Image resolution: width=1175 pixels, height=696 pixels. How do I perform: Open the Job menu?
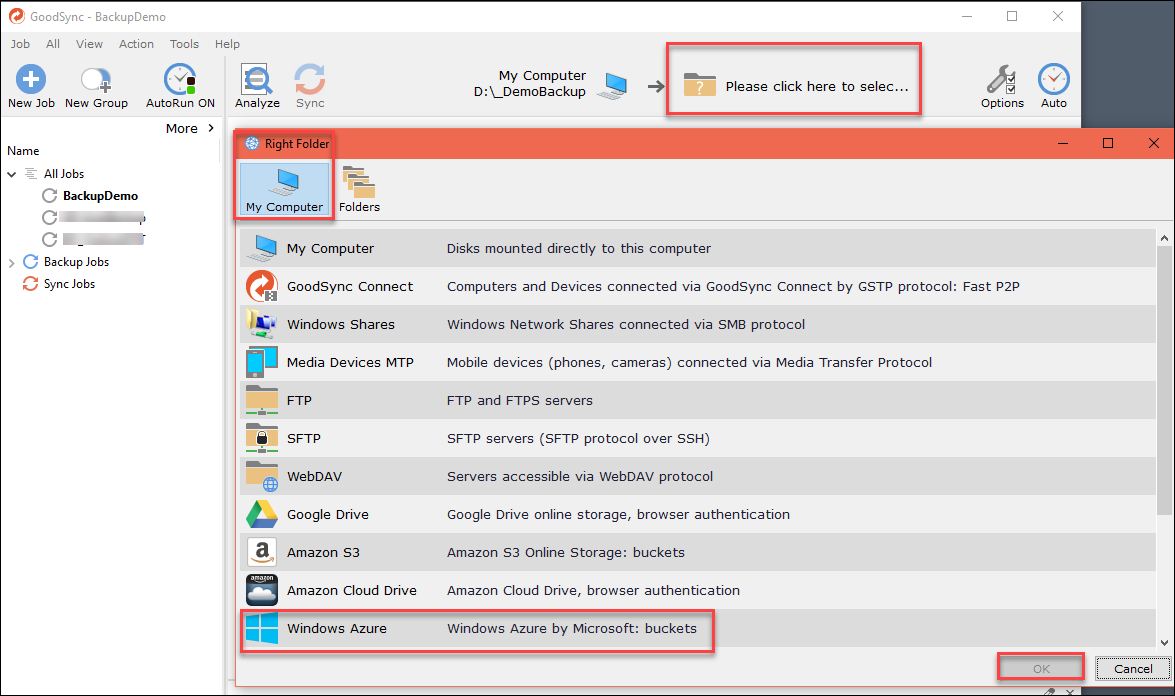coord(20,43)
